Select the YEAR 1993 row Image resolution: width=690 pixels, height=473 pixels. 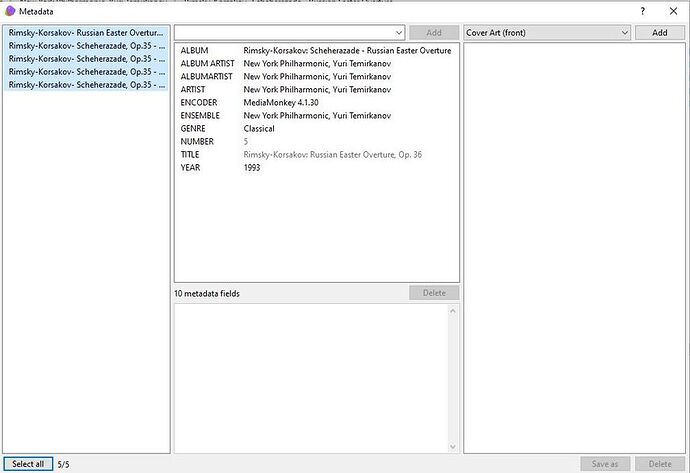coord(316,168)
